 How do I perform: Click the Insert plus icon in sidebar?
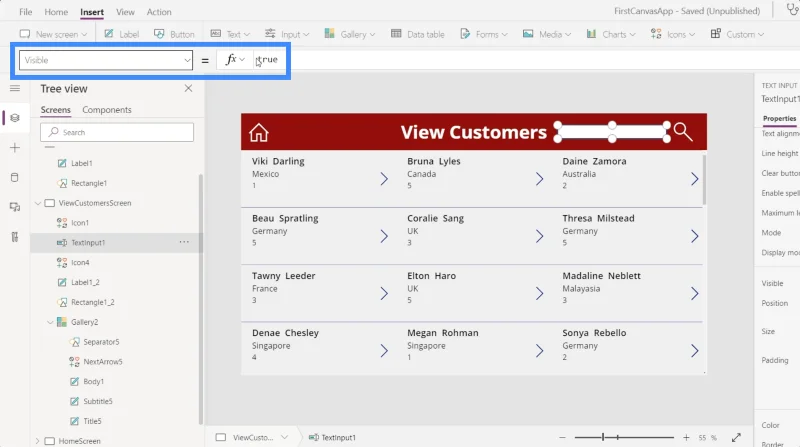pos(15,147)
